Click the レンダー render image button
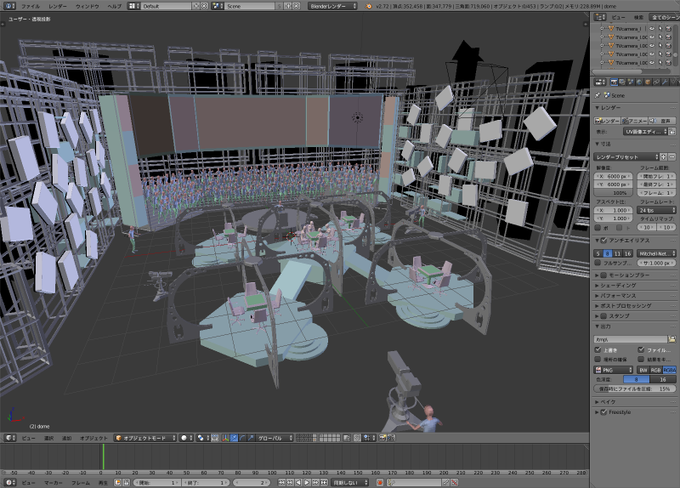The height and width of the screenshot is (488, 680). pyautogui.click(x=607, y=121)
